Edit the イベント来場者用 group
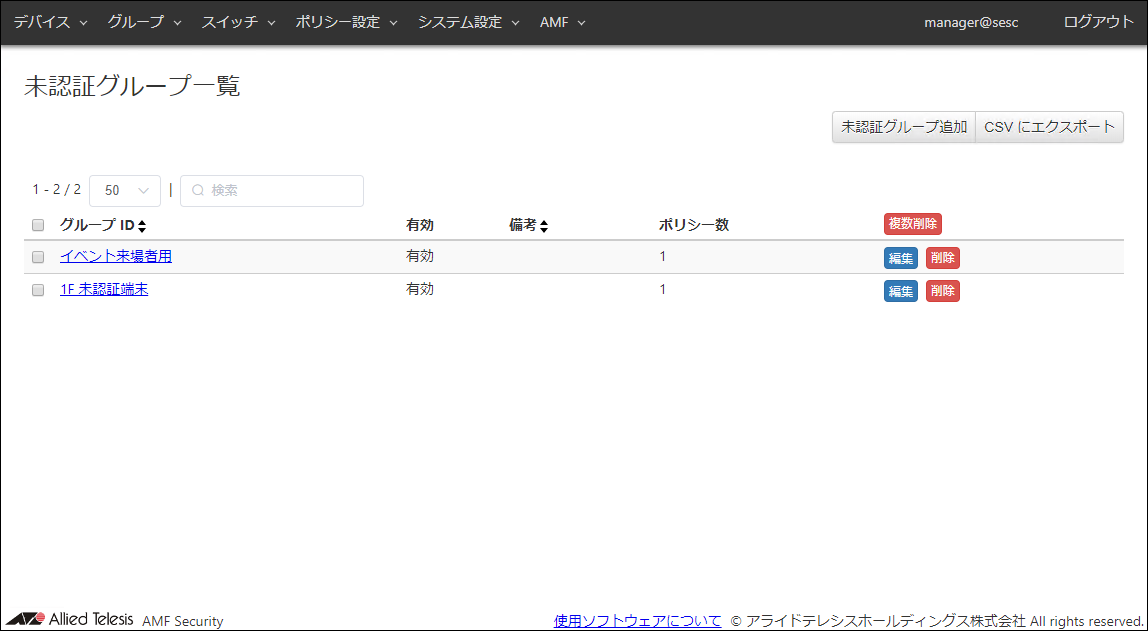Image resolution: width=1148 pixels, height=631 pixels. coord(900,258)
